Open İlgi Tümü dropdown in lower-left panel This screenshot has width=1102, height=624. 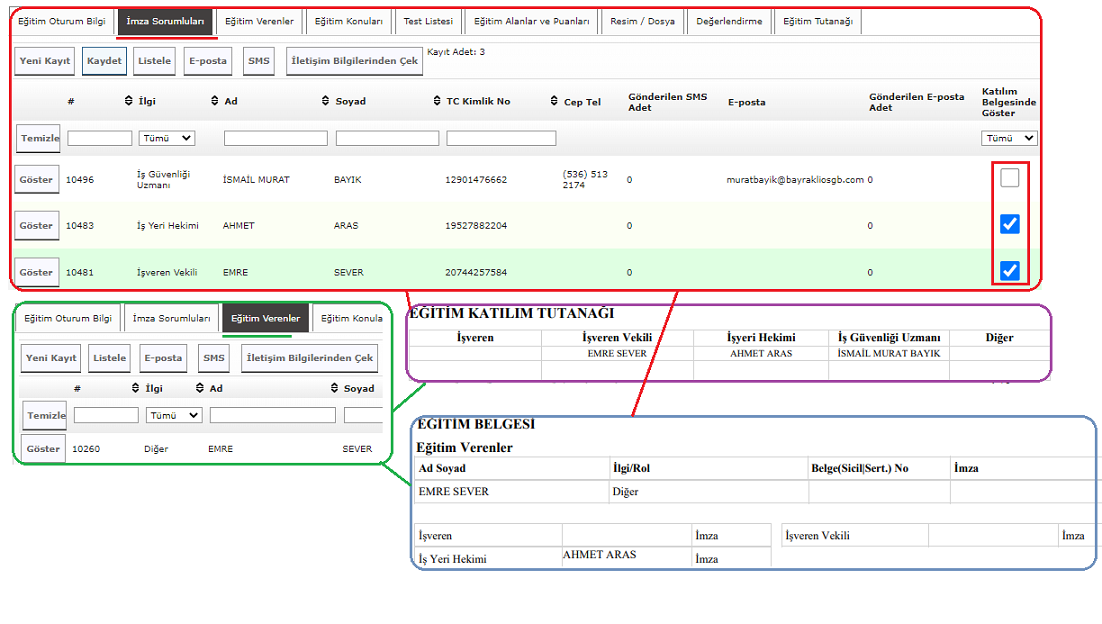coord(174,414)
